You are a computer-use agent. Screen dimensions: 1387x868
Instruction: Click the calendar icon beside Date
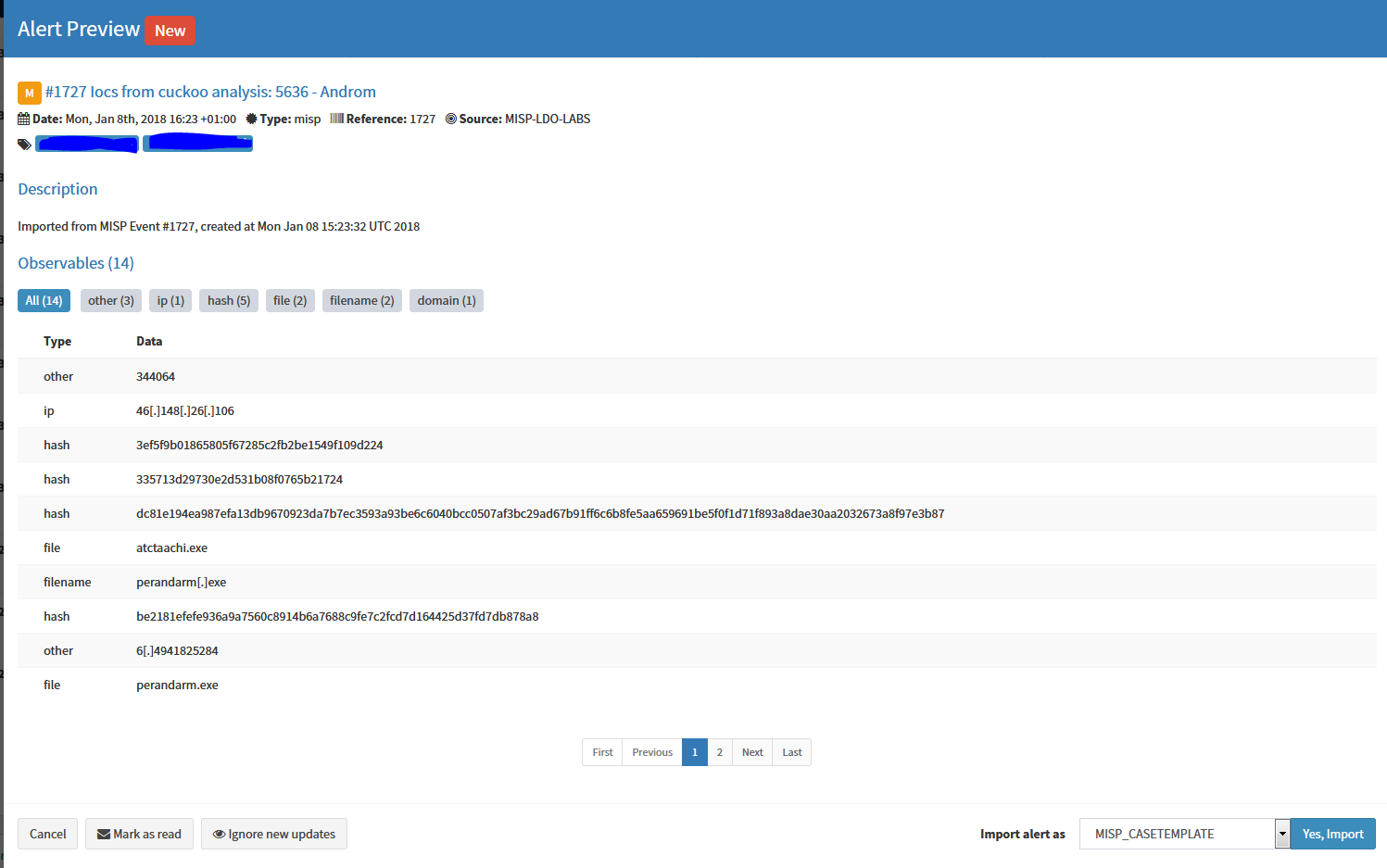[x=22, y=119]
